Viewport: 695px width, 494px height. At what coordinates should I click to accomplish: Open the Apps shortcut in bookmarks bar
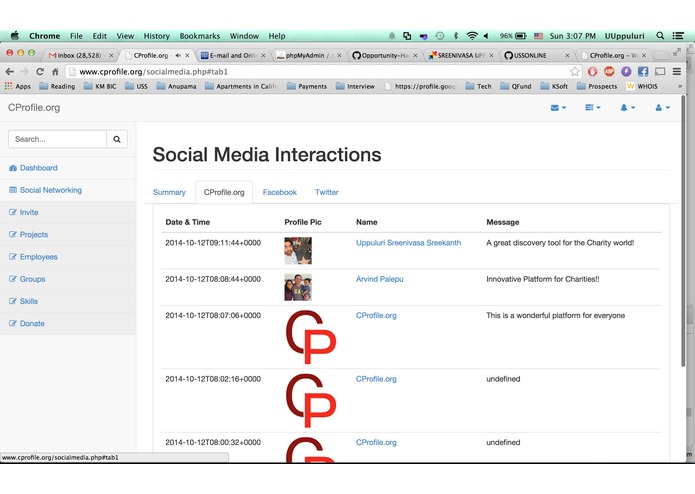pos(18,86)
